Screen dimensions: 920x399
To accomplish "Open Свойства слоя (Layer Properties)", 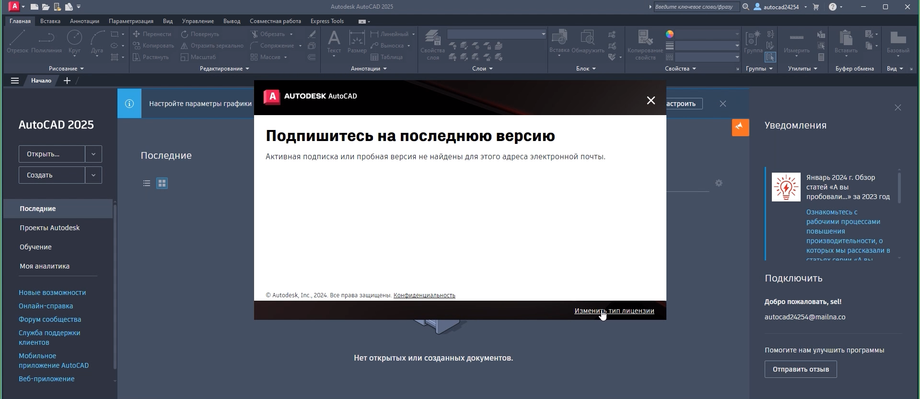I will click(x=432, y=45).
